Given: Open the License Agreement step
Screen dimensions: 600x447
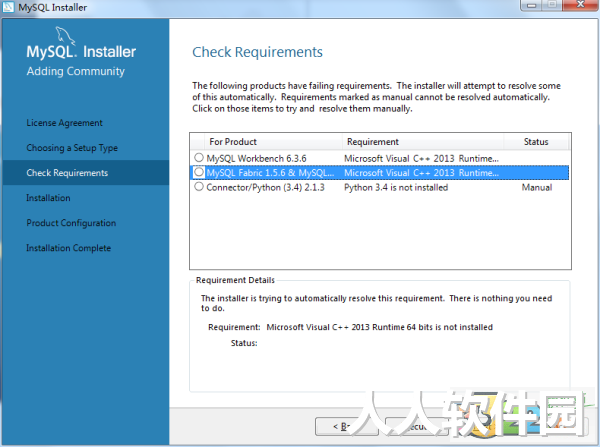Looking at the screenshot, I should [64, 123].
